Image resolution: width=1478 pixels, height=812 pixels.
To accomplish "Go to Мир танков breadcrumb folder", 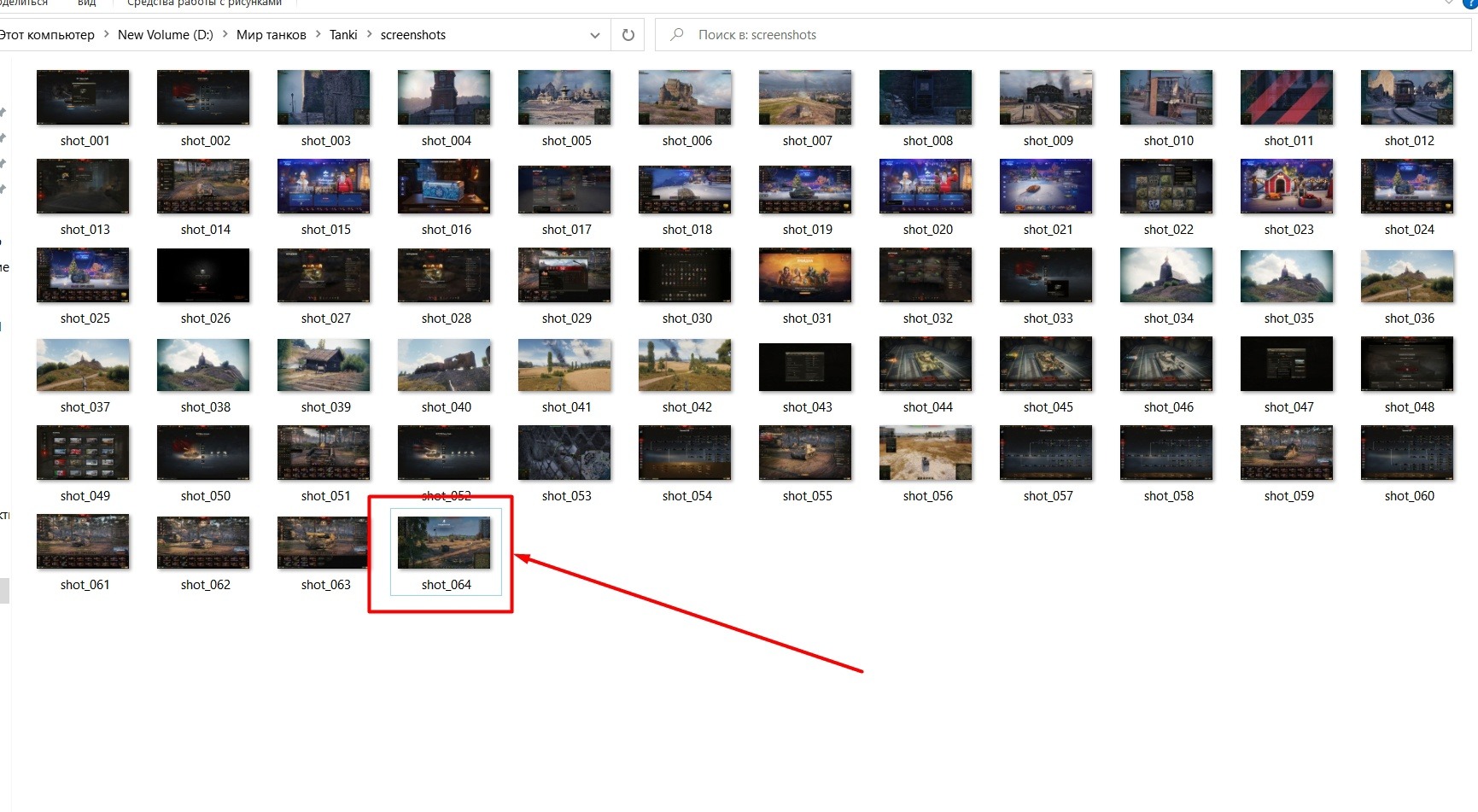I will (x=271, y=35).
